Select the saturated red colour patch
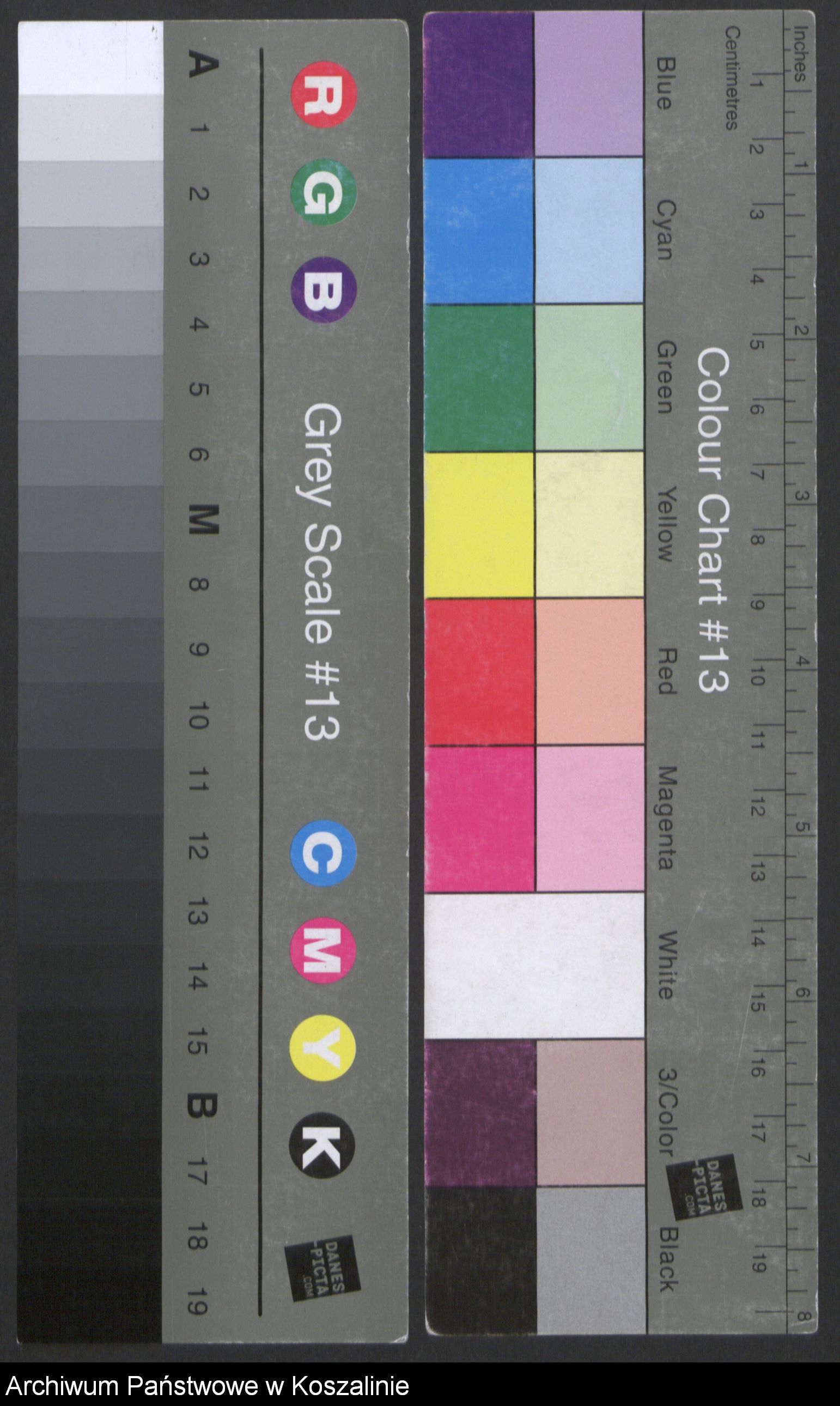840x1406 pixels. click(x=479, y=672)
